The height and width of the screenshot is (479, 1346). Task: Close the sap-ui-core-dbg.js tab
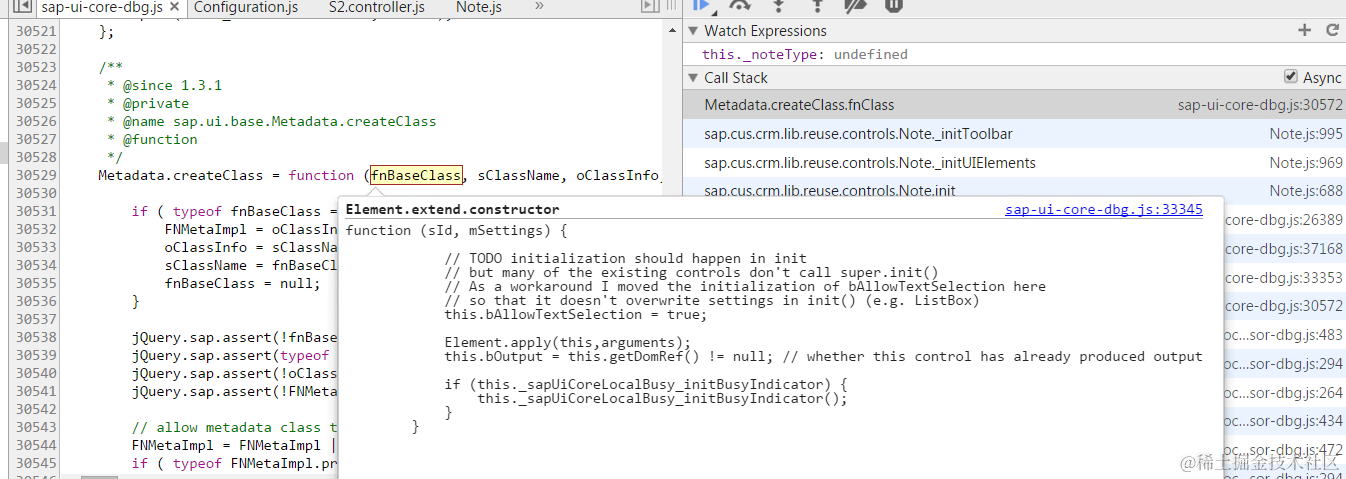174,8
